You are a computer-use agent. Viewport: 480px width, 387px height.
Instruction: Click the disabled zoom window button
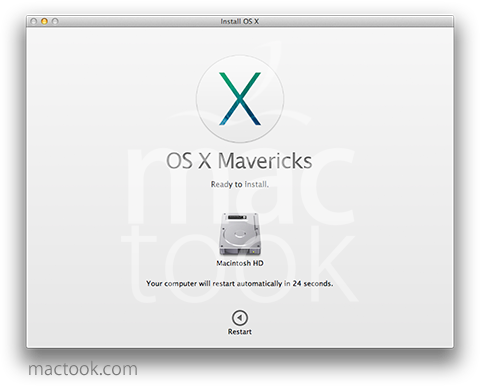pyautogui.click(x=55, y=21)
